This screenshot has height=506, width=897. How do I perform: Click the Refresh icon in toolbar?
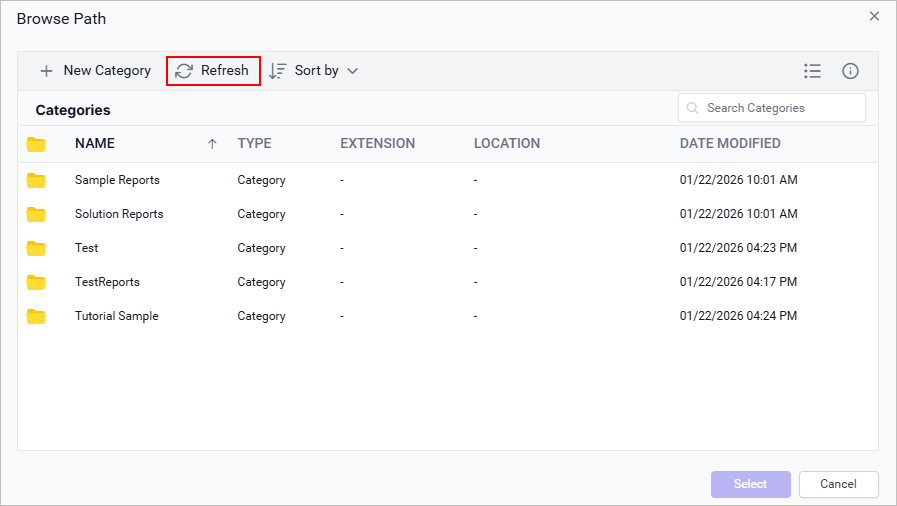pos(184,71)
